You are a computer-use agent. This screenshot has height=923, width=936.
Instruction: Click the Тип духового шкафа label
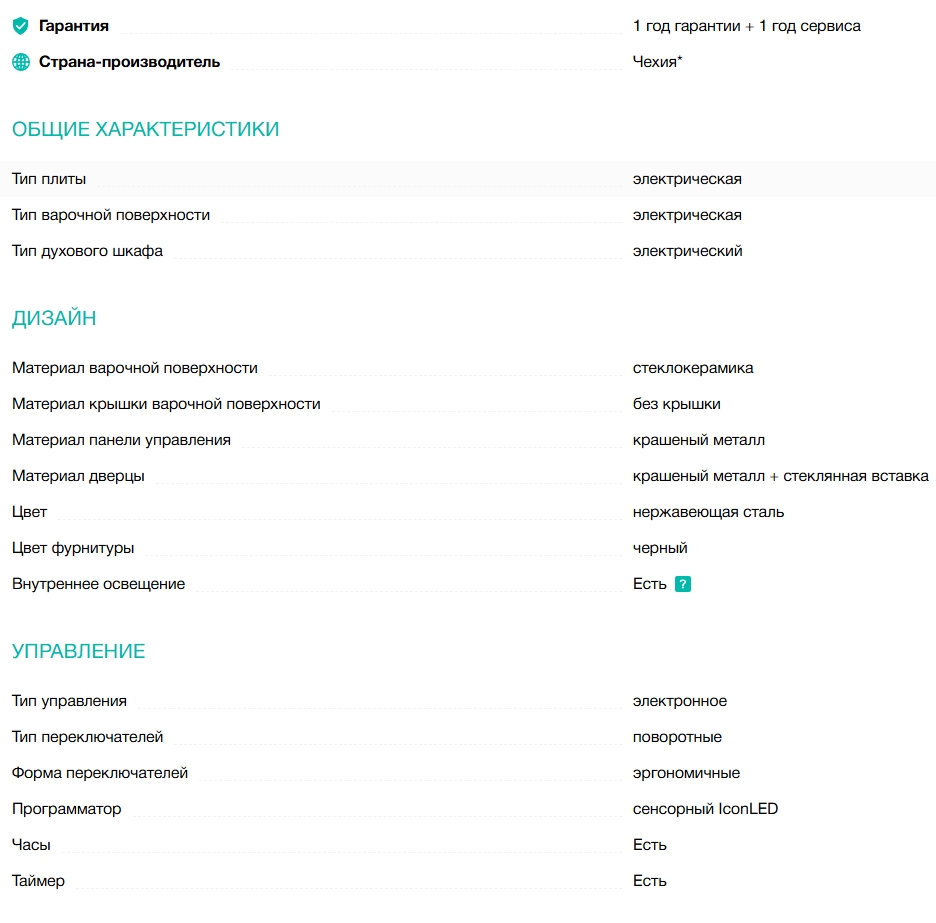point(87,251)
